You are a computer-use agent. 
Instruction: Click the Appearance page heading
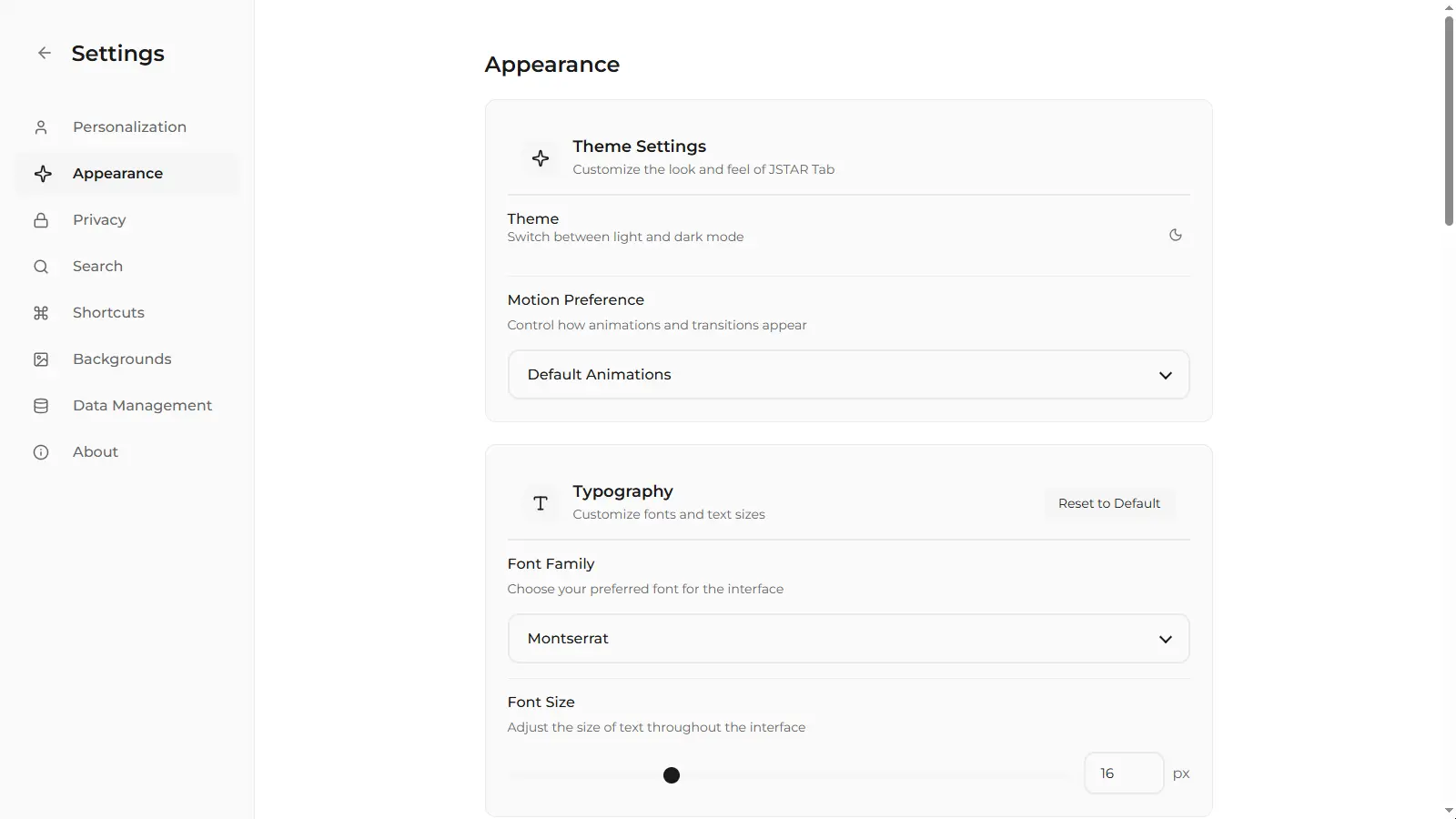(552, 65)
